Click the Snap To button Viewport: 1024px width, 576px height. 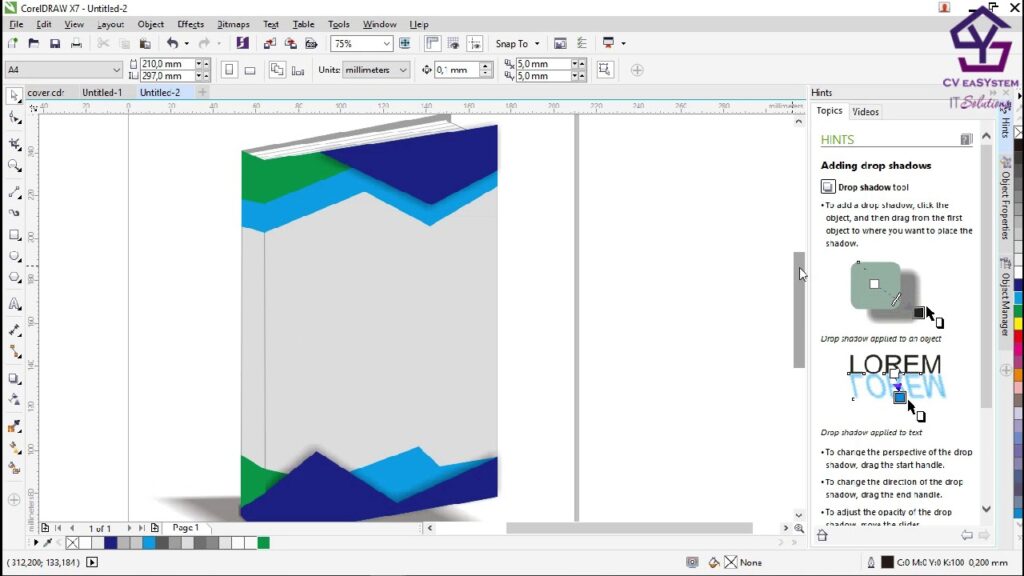point(517,44)
